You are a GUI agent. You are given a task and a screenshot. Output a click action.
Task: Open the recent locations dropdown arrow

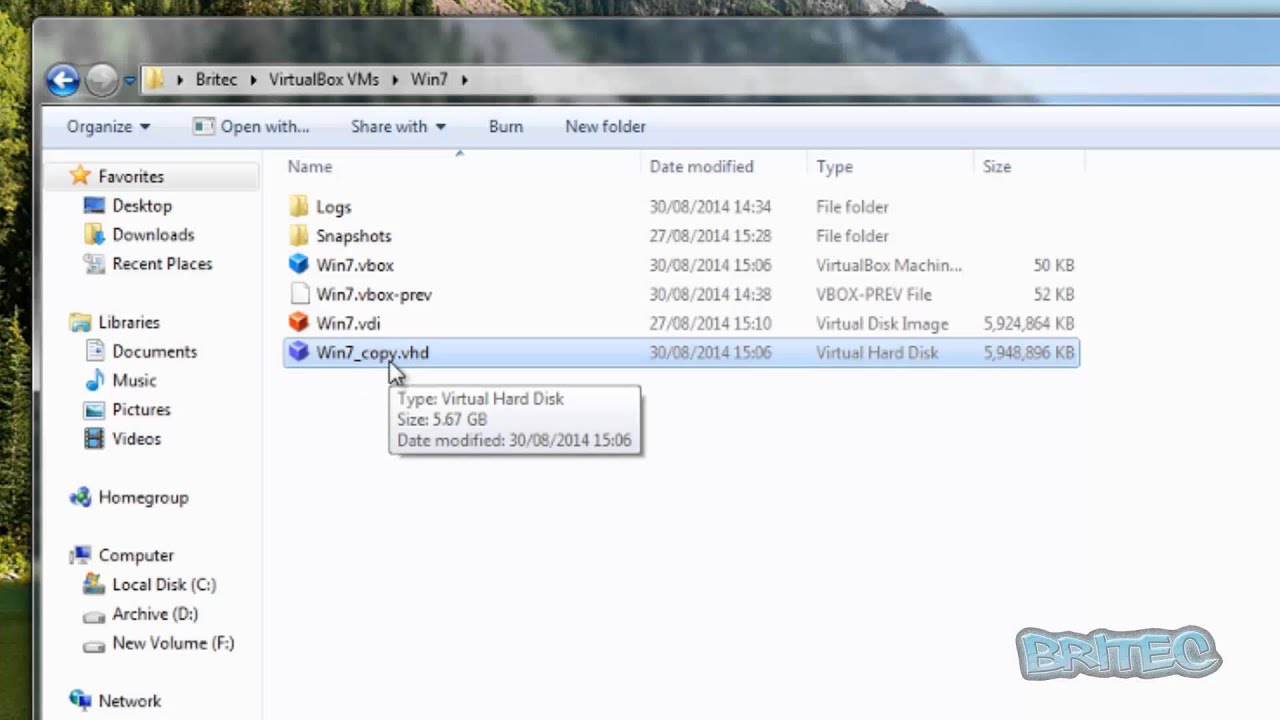click(x=129, y=81)
